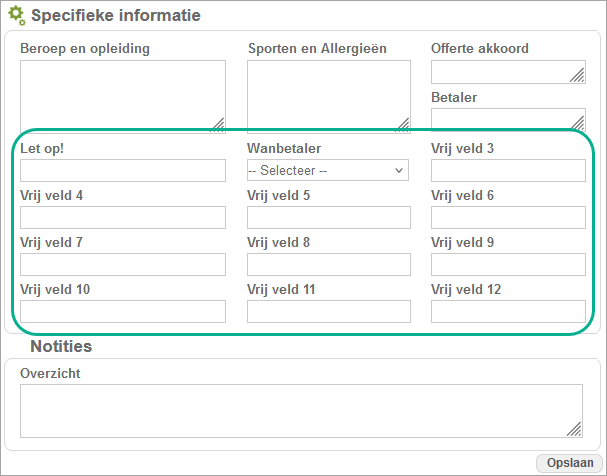Focus the Vrij veld 11 field

point(328,311)
